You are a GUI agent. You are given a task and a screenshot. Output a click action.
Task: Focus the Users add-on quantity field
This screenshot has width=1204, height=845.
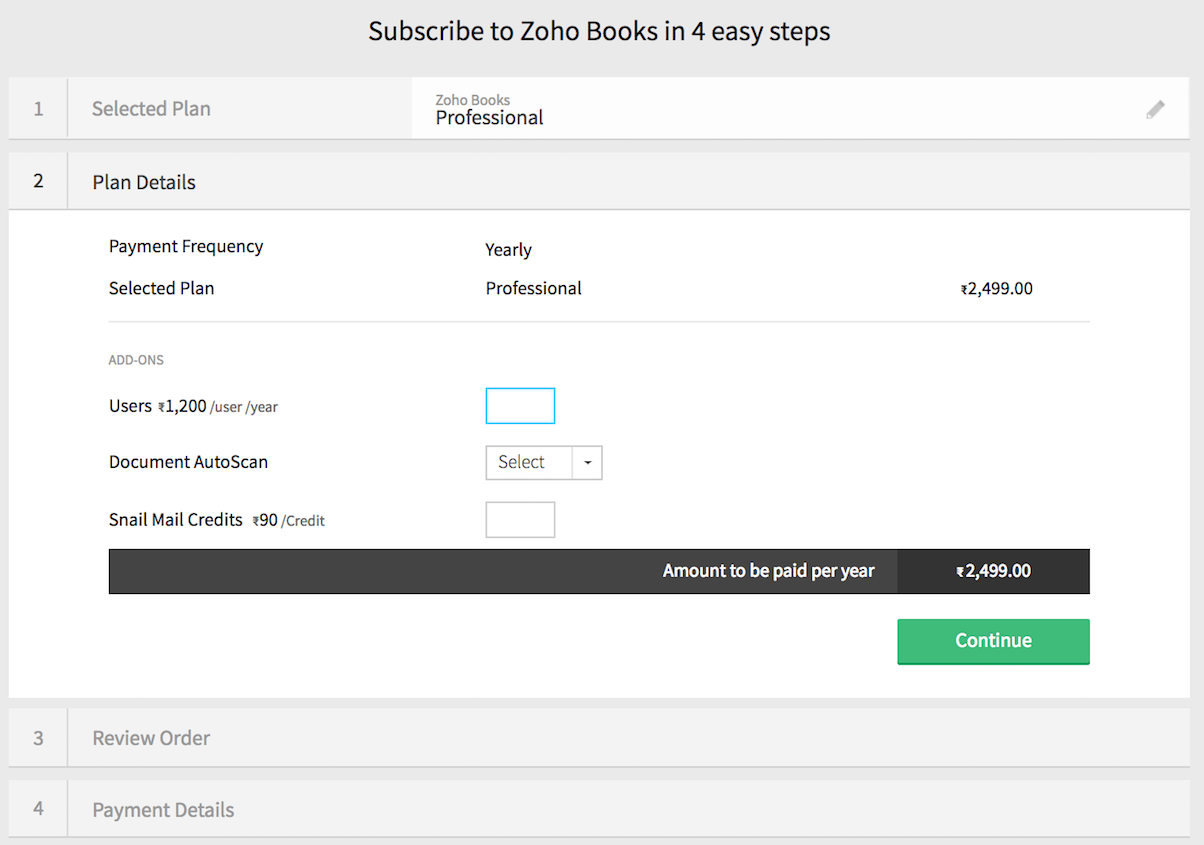click(x=519, y=406)
